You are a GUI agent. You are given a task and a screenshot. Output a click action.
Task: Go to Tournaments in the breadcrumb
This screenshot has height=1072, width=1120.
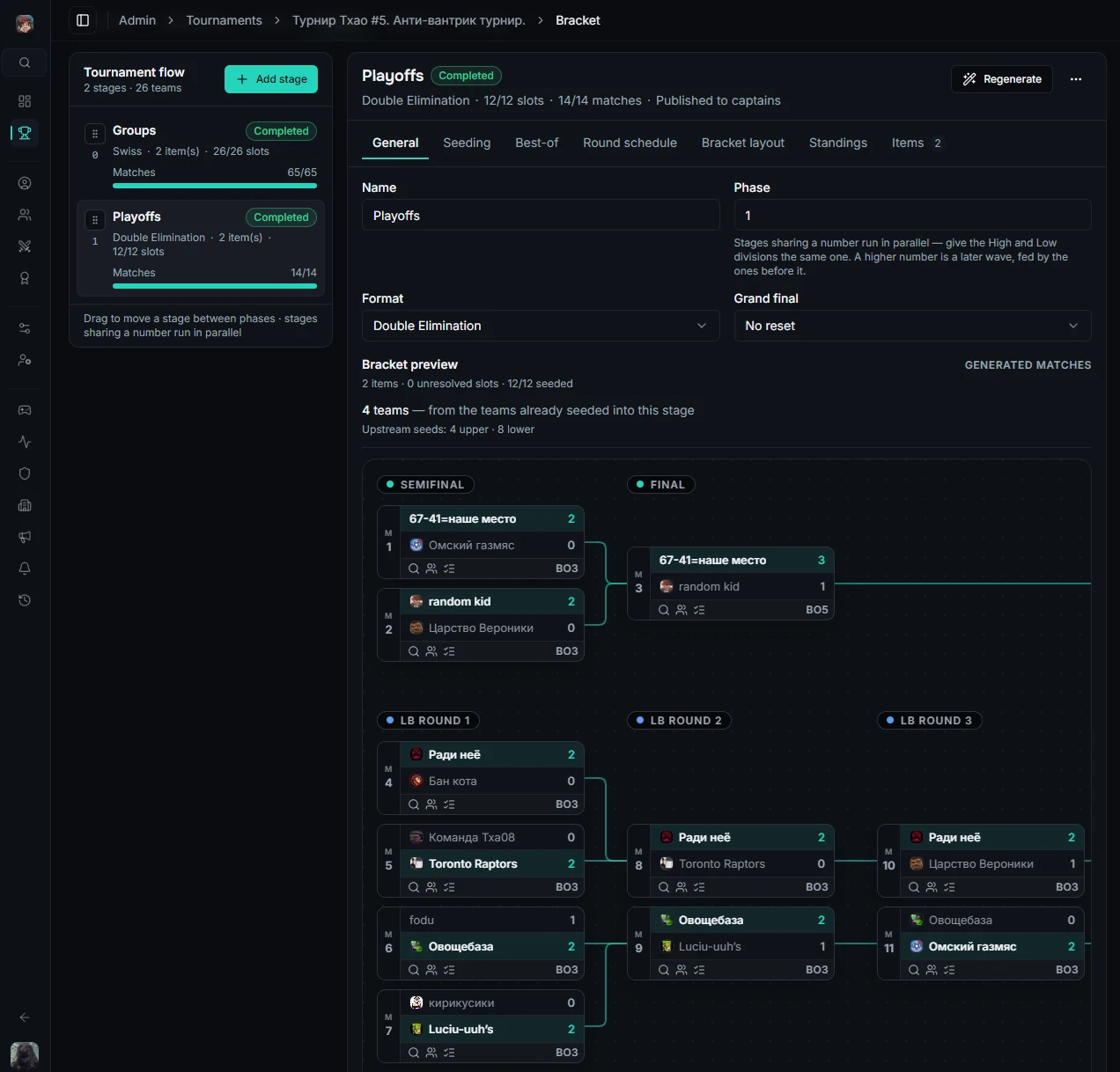224,20
